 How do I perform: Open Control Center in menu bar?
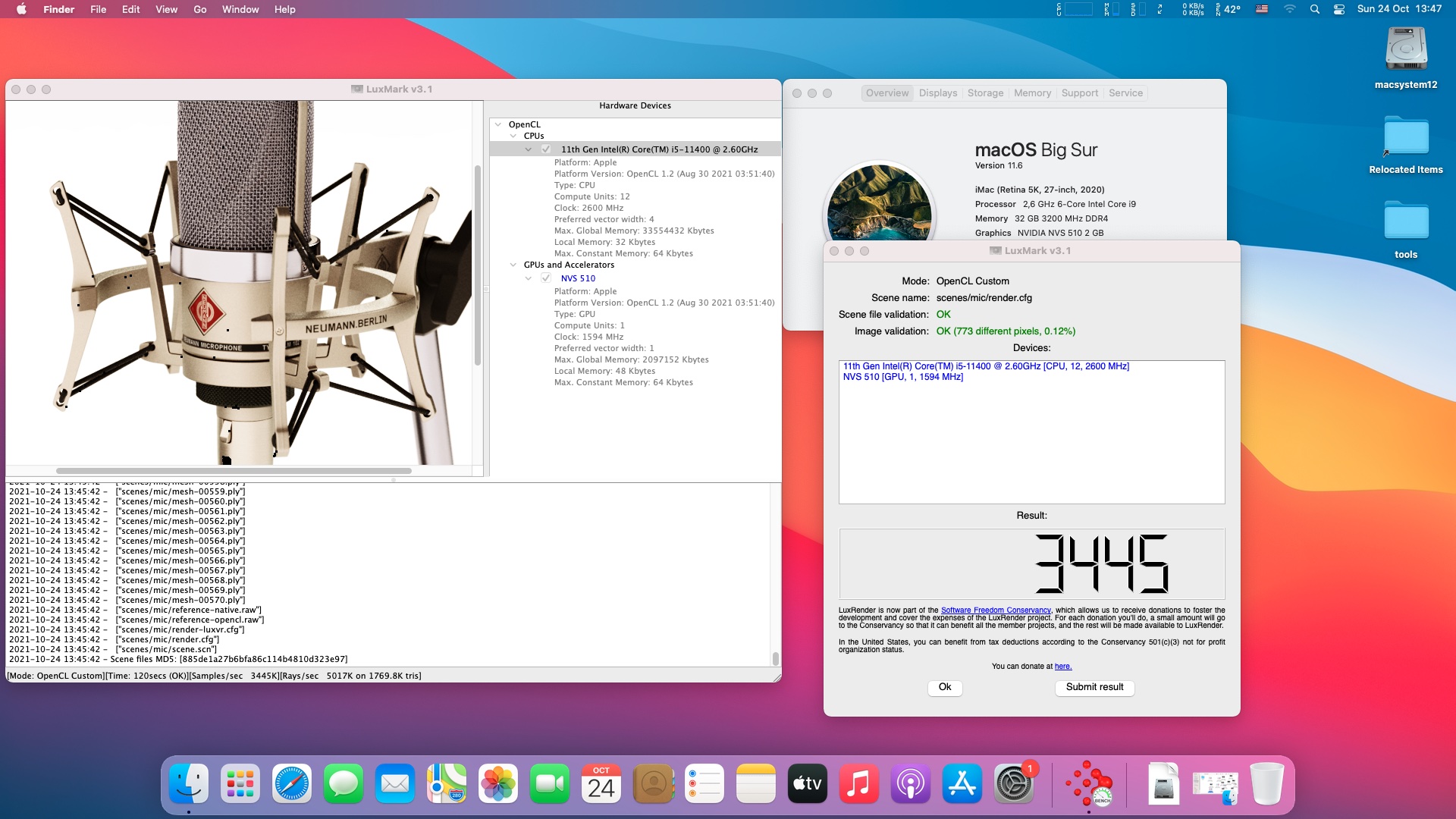click(x=1339, y=9)
